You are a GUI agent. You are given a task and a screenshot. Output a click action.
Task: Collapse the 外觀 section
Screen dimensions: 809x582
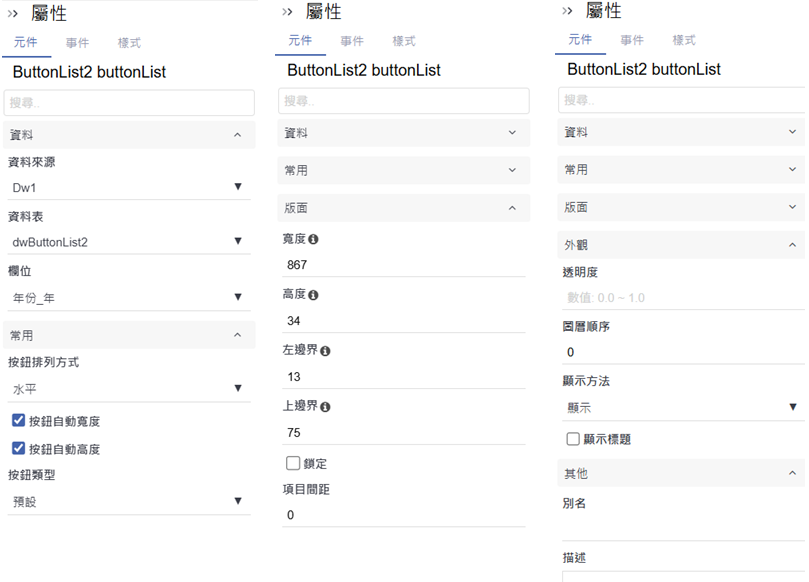click(x=793, y=245)
